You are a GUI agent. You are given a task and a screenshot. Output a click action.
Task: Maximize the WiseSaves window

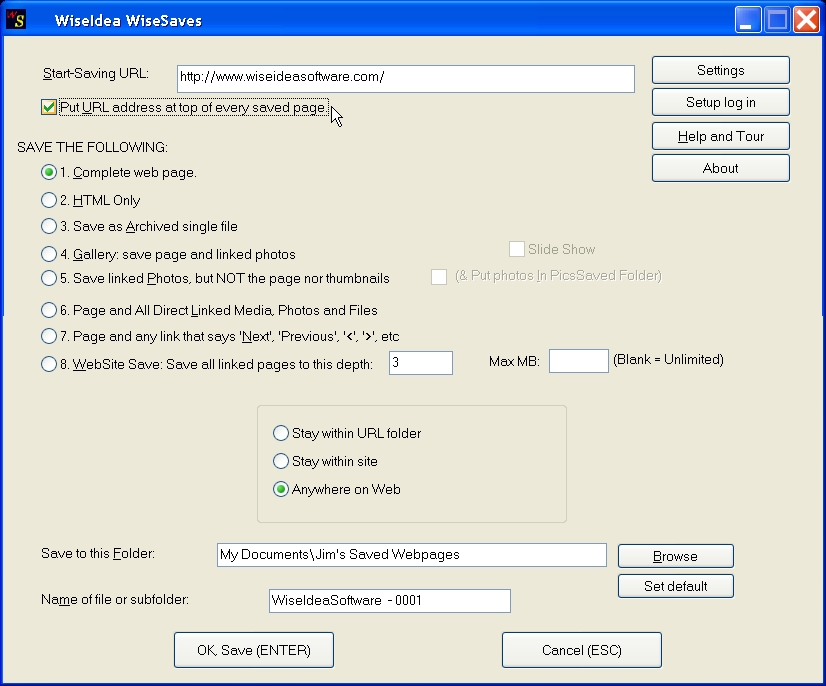click(x=777, y=20)
